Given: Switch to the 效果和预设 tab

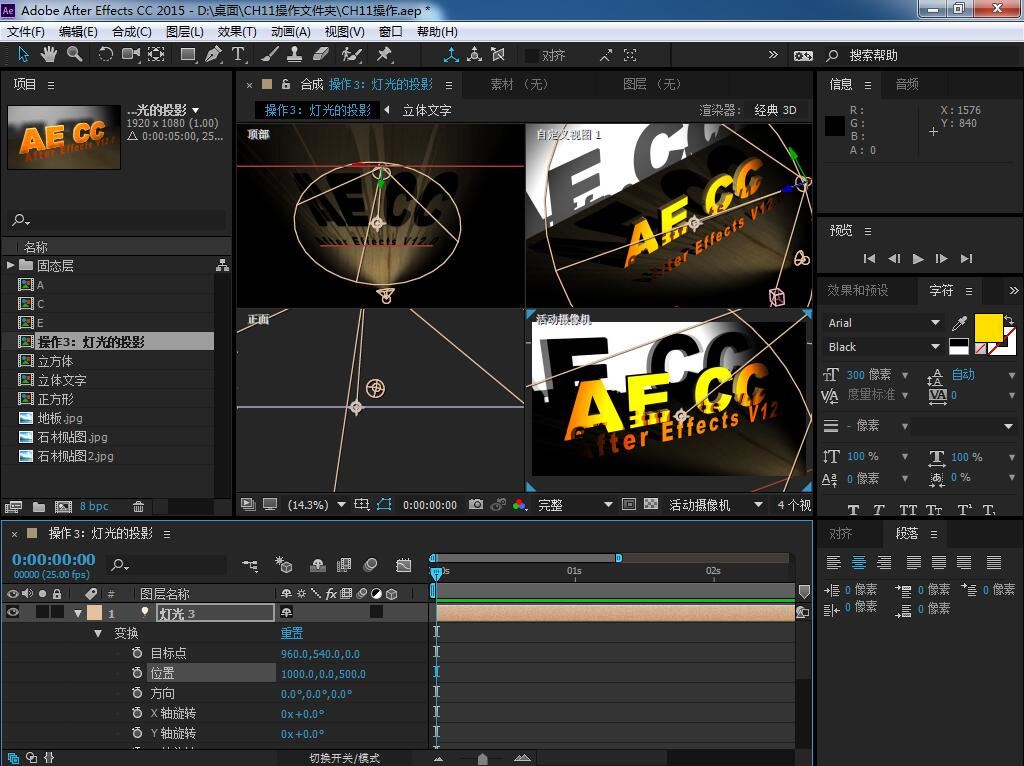Looking at the screenshot, I should coord(857,290).
